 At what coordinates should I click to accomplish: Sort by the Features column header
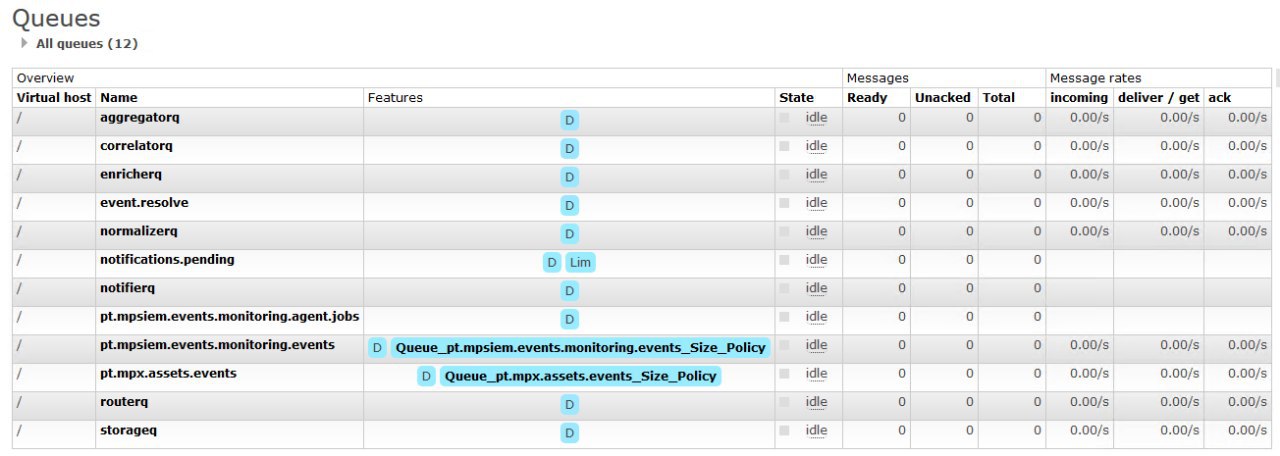point(395,97)
